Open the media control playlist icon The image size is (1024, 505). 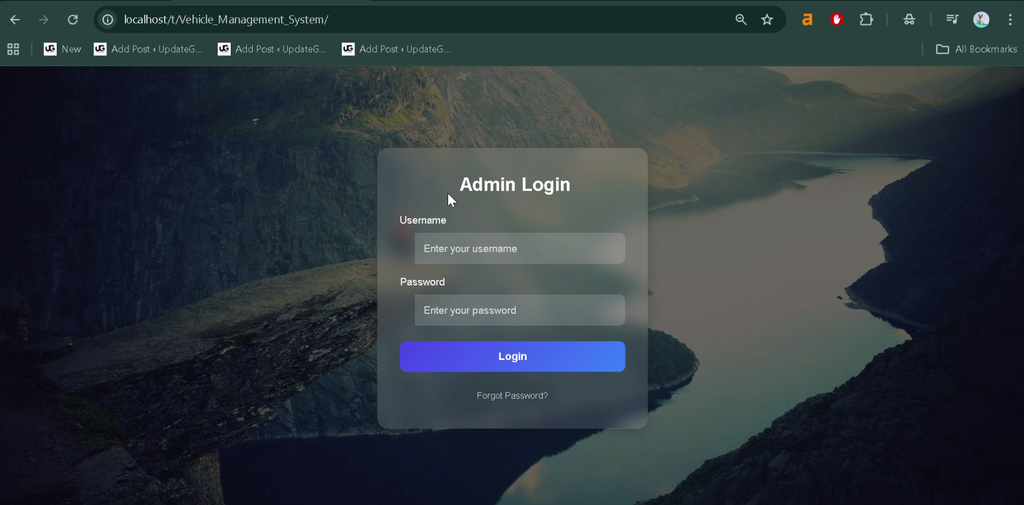pyautogui.click(x=952, y=20)
